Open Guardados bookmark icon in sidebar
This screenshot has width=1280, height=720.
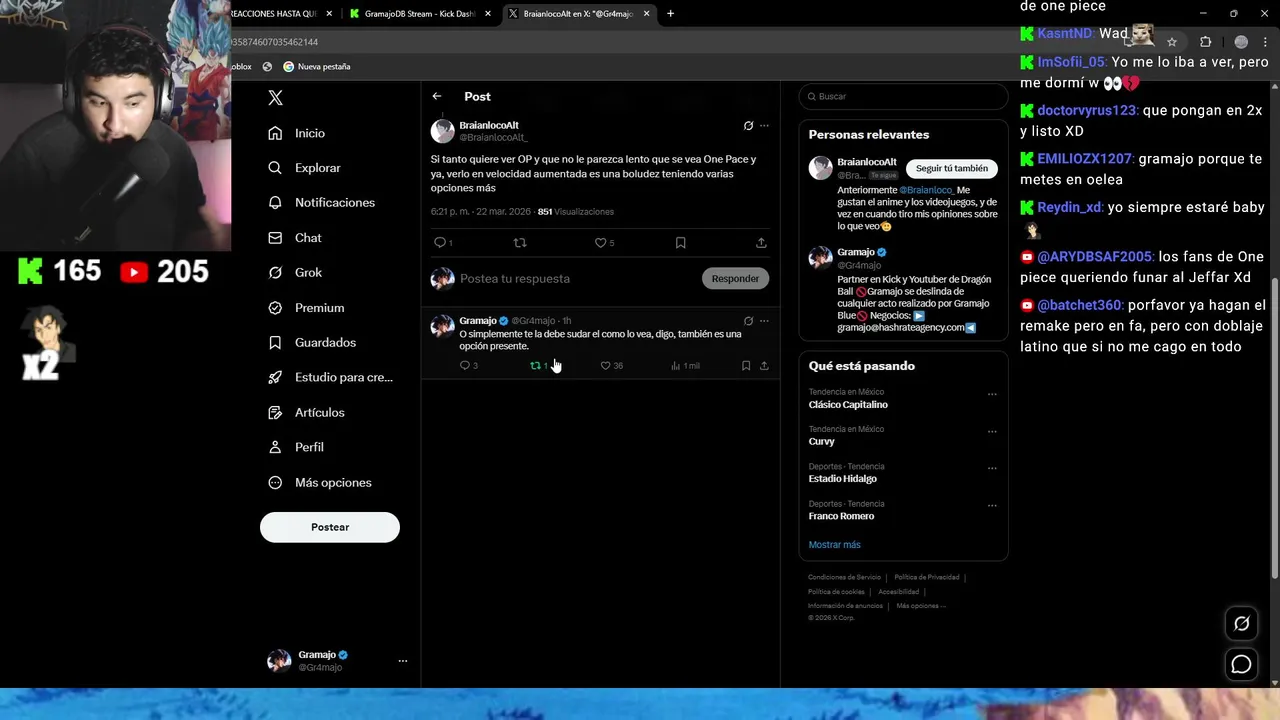[x=275, y=342]
